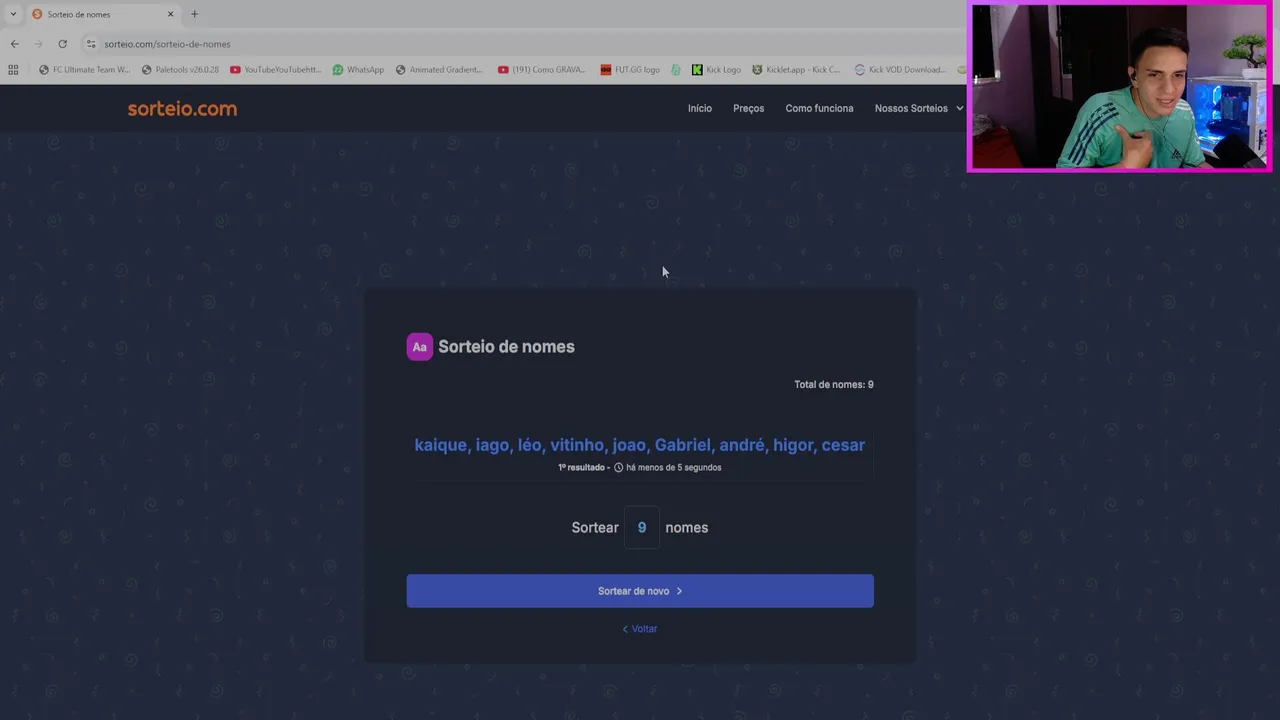The height and width of the screenshot is (720, 1280).
Task: Click the address bar URL
Action: [x=167, y=44]
